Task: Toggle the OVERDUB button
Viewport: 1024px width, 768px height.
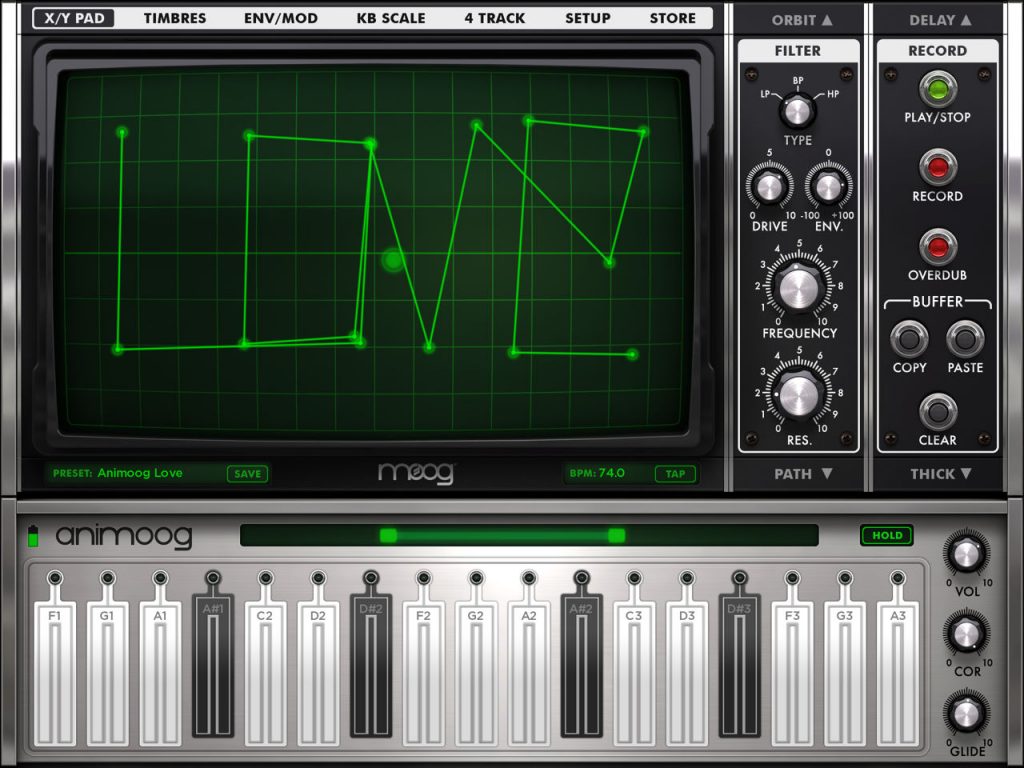Action: [938, 248]
